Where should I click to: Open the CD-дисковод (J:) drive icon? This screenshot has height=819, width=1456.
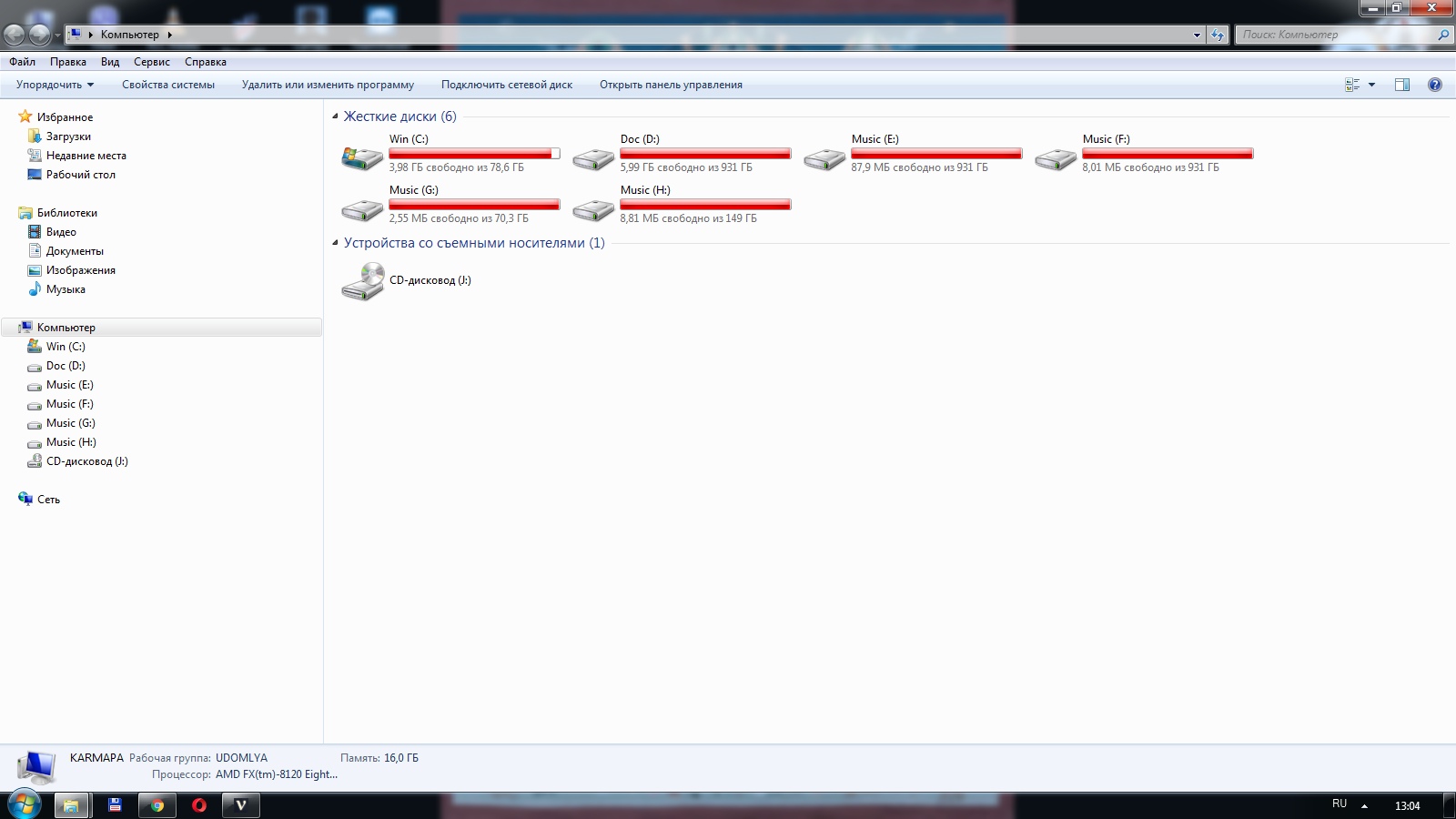point(362,281)
